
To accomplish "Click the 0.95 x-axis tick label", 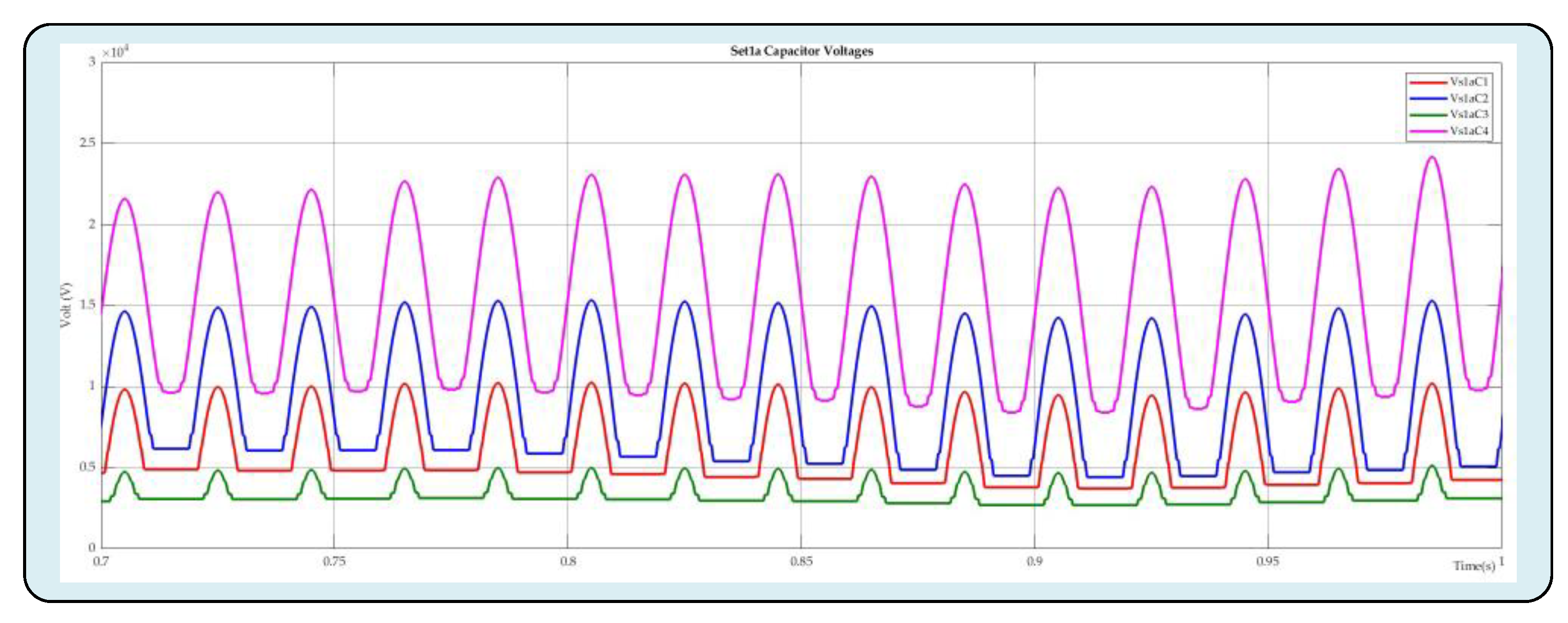I will tap(1268, 561).
